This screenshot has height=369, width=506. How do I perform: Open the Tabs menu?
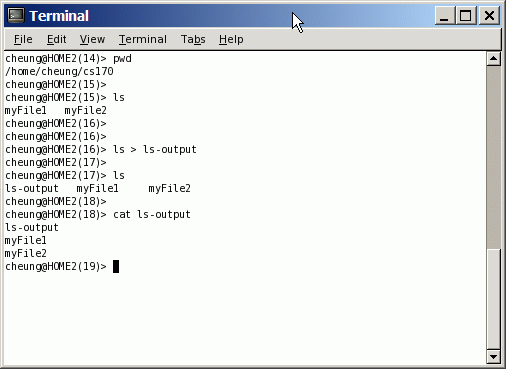click(x=193, y=39)
